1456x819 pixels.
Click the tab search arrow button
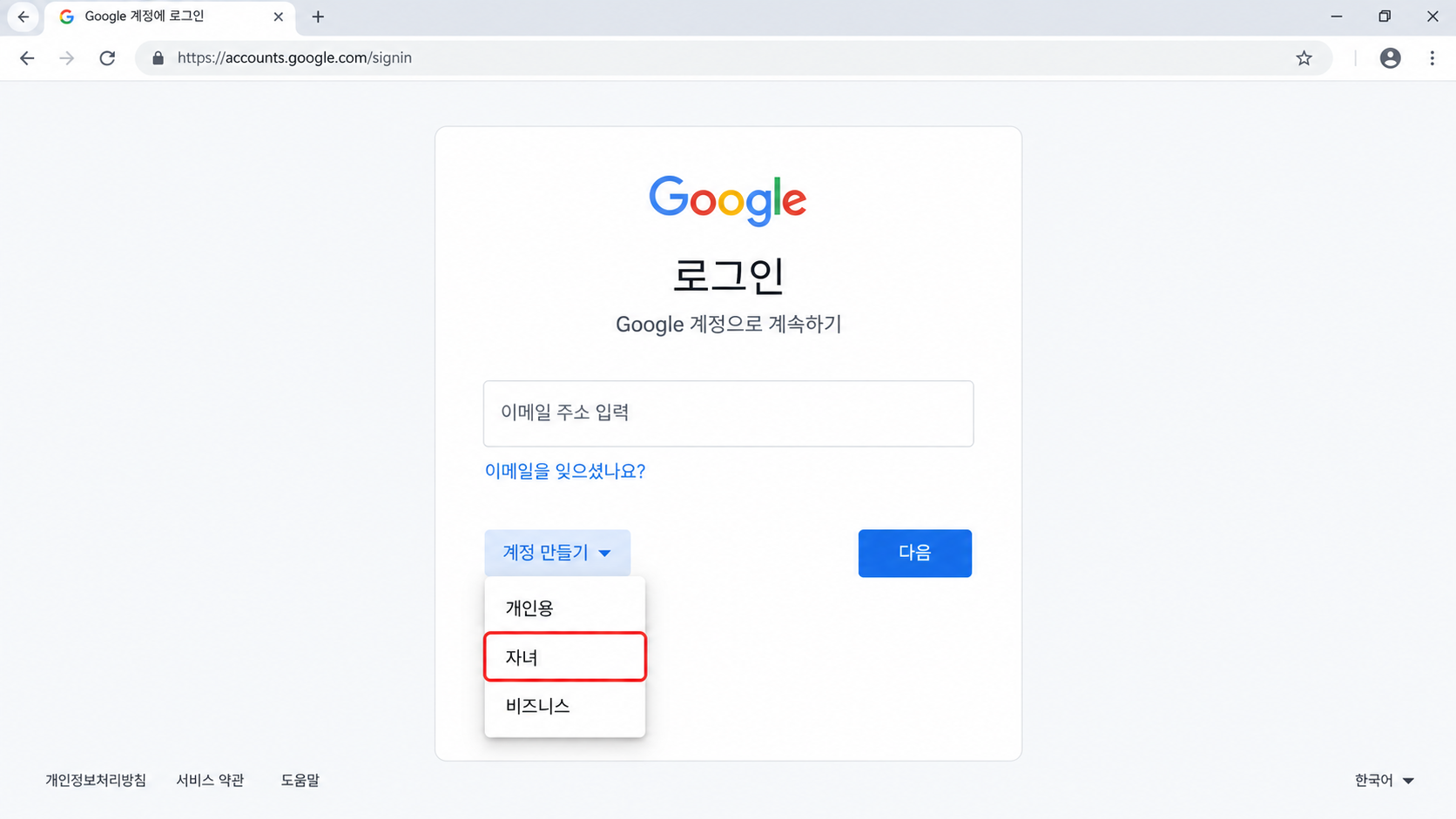[x=24, y=17]
